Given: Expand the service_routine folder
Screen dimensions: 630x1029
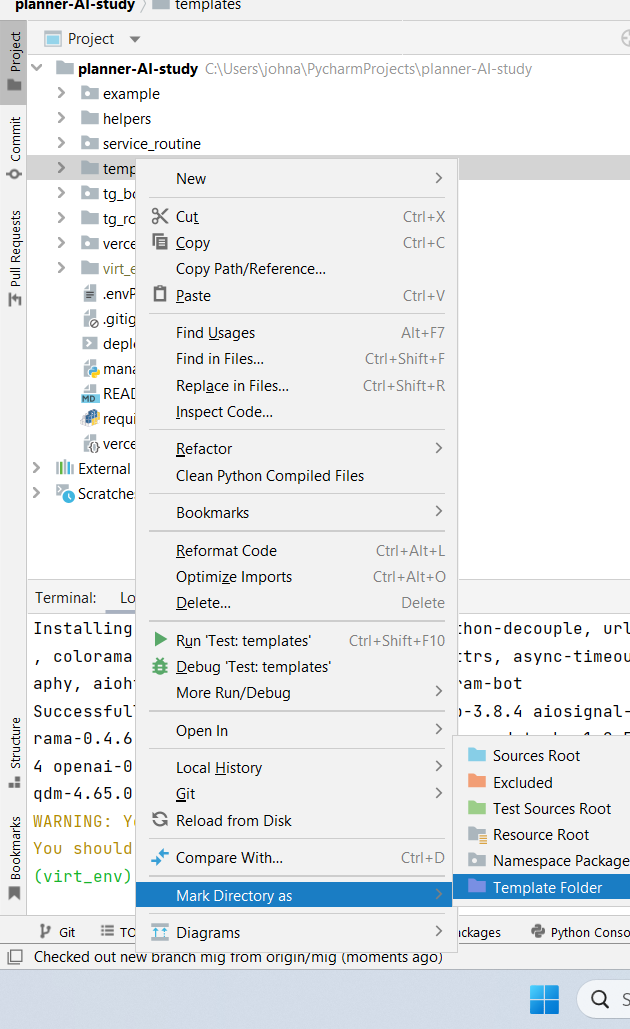Looking at the screenshot, I should pyautogui.click(x=61, y=142).
